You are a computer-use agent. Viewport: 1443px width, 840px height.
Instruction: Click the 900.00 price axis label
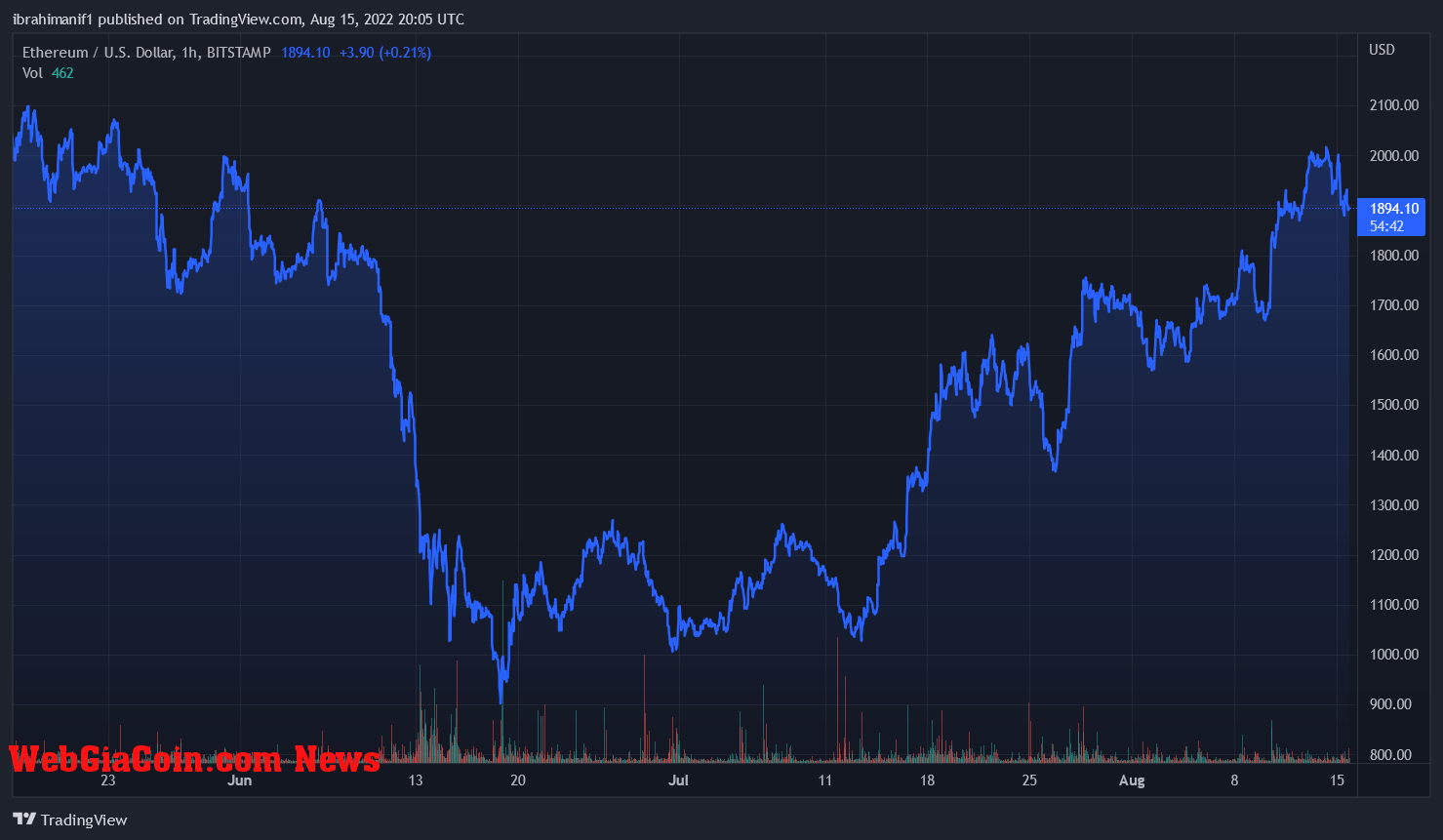pos(1390,704)
